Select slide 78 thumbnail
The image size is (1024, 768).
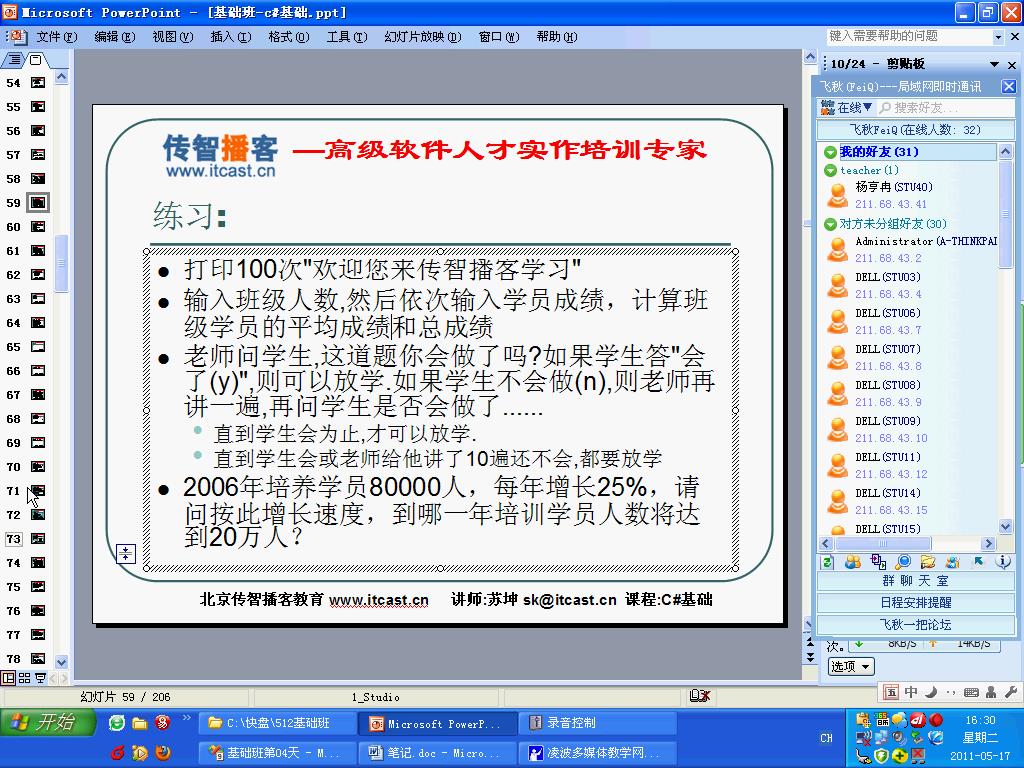pos(39,658)
